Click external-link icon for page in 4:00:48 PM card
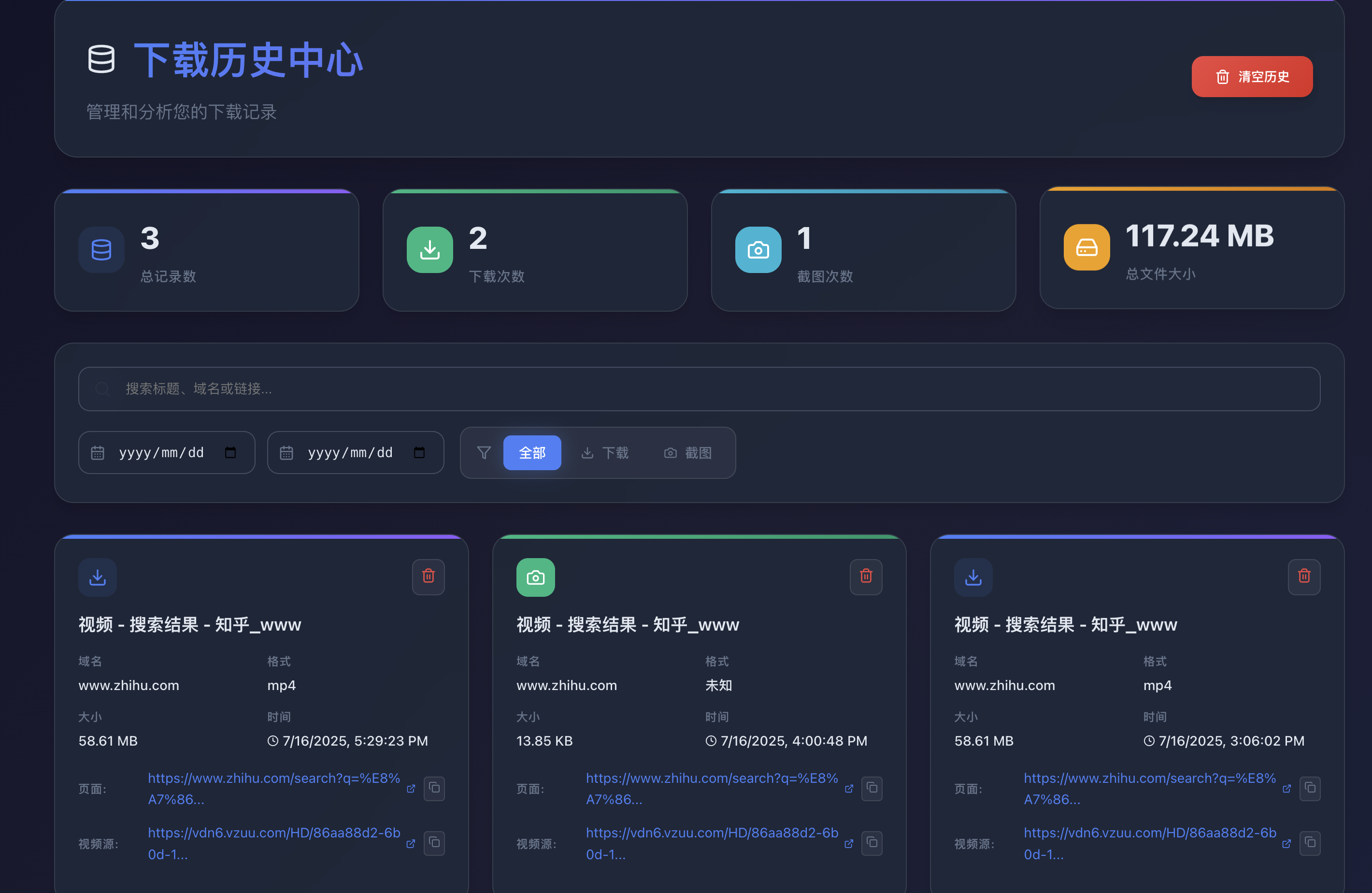Viewport: 1372px width, 893px height. click(x=849, y=789)
